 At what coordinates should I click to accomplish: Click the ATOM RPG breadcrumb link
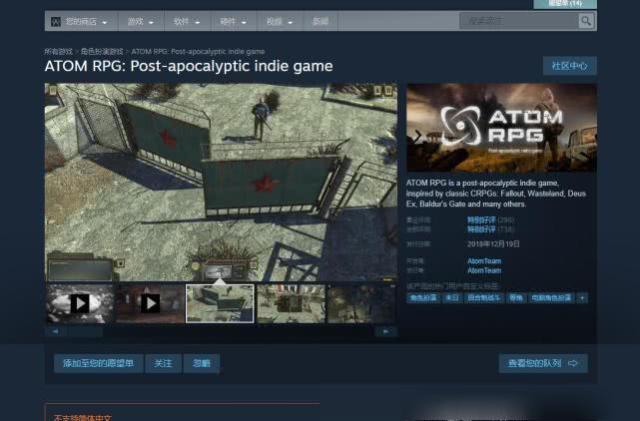point(198,51)
